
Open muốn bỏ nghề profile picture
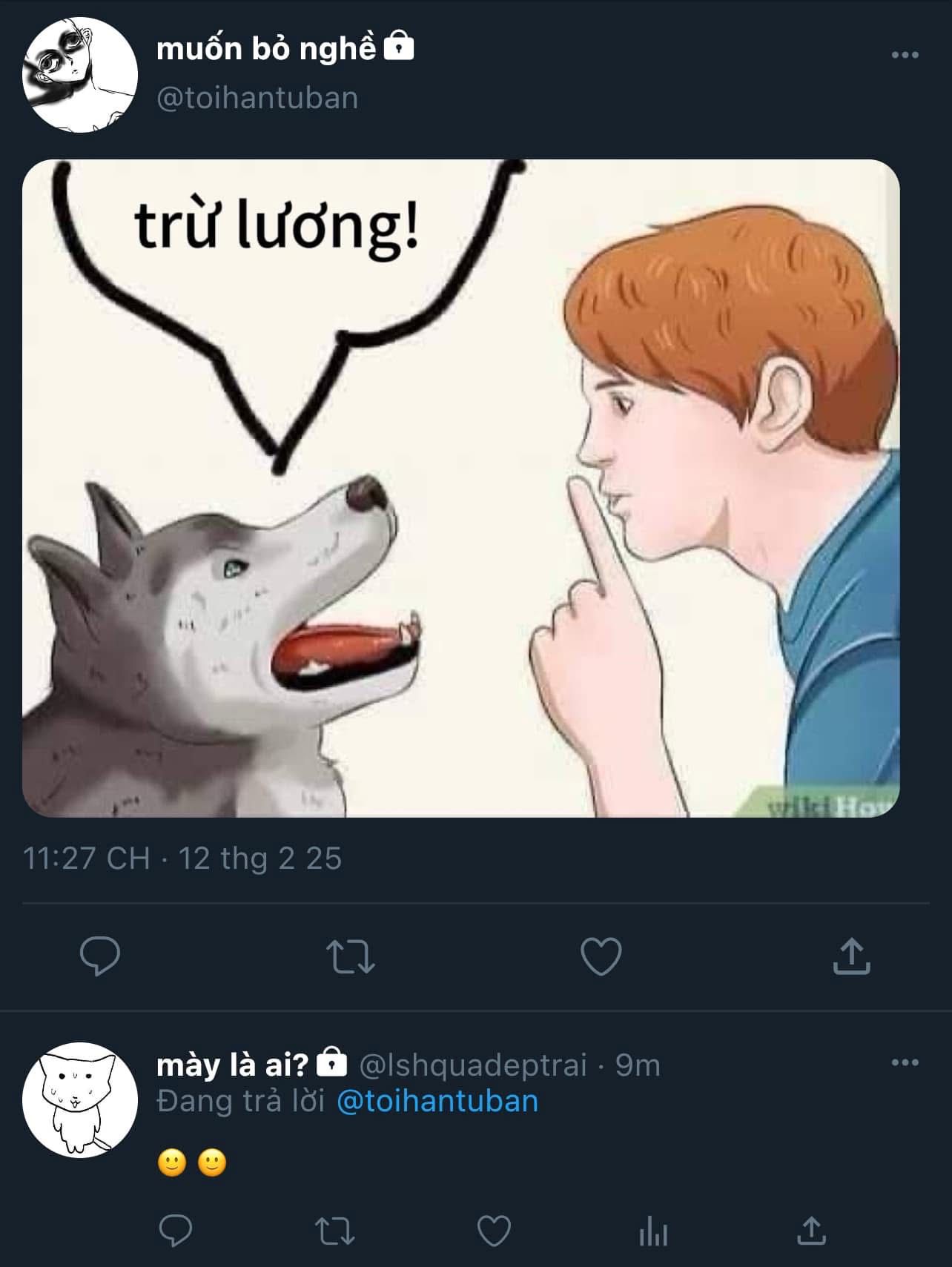point(80,76)
